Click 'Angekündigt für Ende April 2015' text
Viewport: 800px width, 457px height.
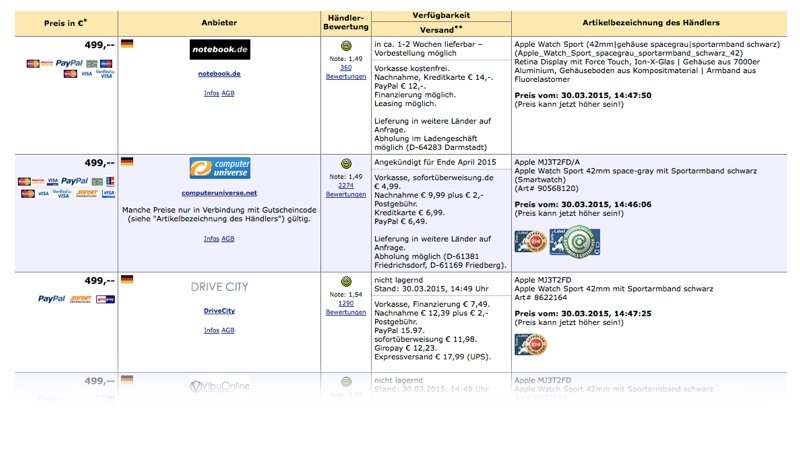(x=435, y=162)
